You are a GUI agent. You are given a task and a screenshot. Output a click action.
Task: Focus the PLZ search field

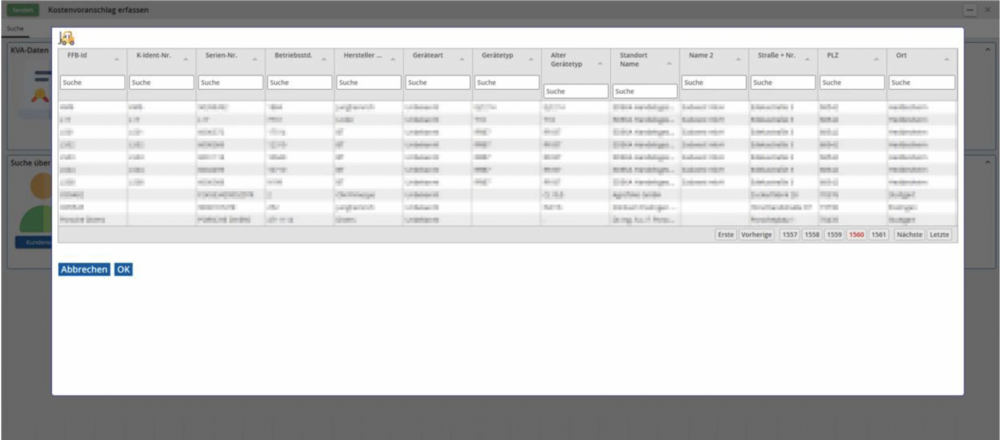pos(853,82)
